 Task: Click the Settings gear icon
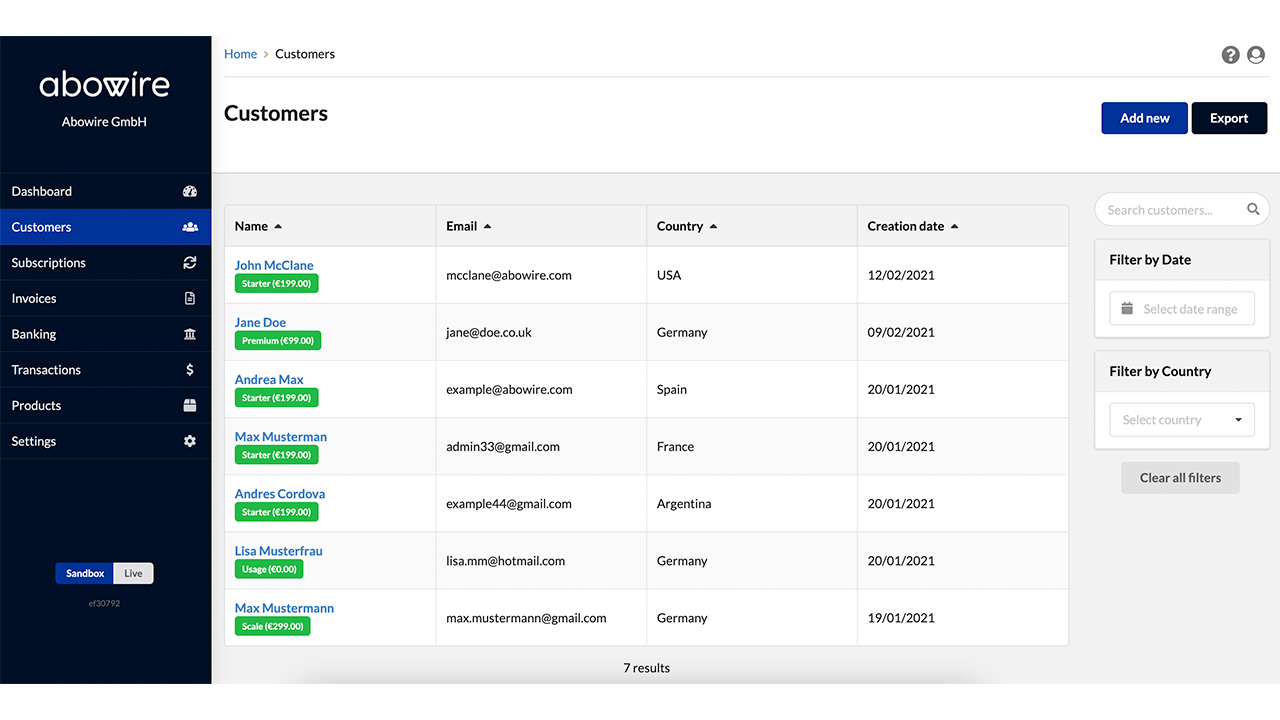pyautogui.click(x=190, y=441)
